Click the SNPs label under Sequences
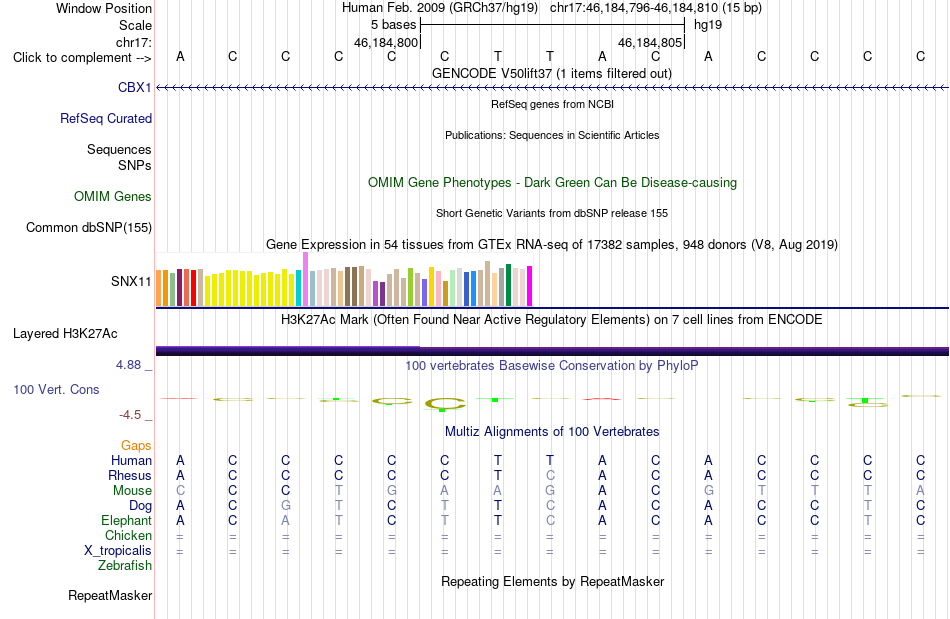 [135, 165]
